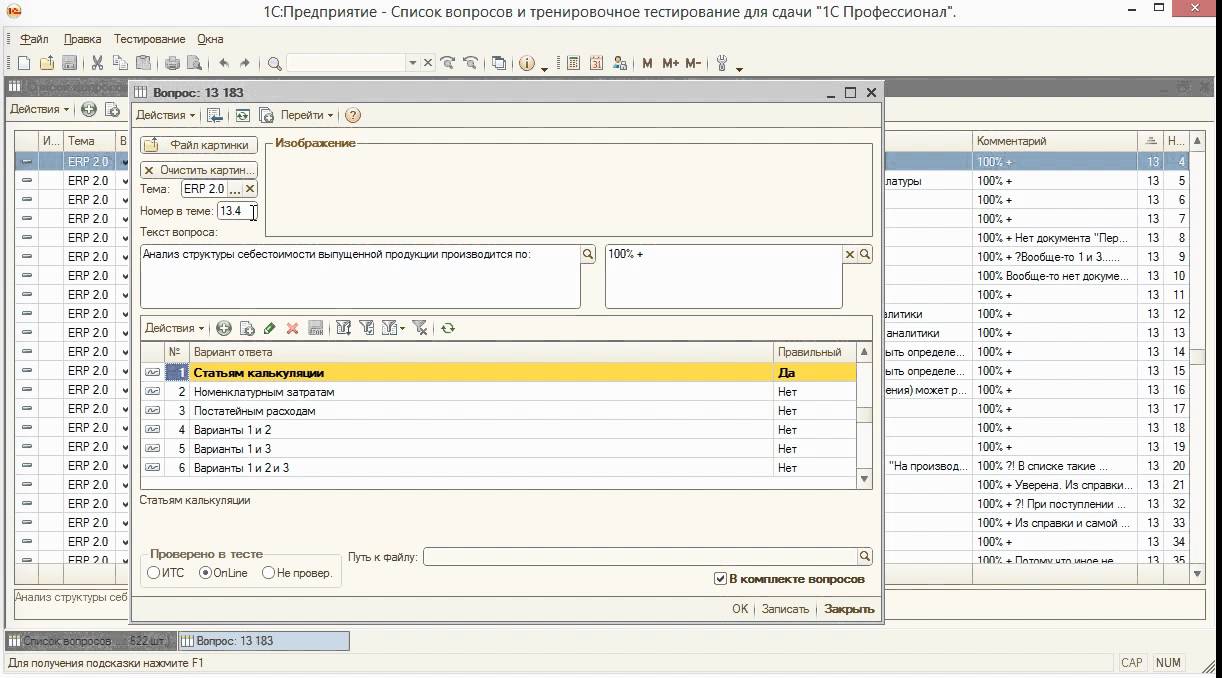The height and width of the screenshot is (678, 1222).
Task: Click the Номер в теме input field
Action: 236,211
